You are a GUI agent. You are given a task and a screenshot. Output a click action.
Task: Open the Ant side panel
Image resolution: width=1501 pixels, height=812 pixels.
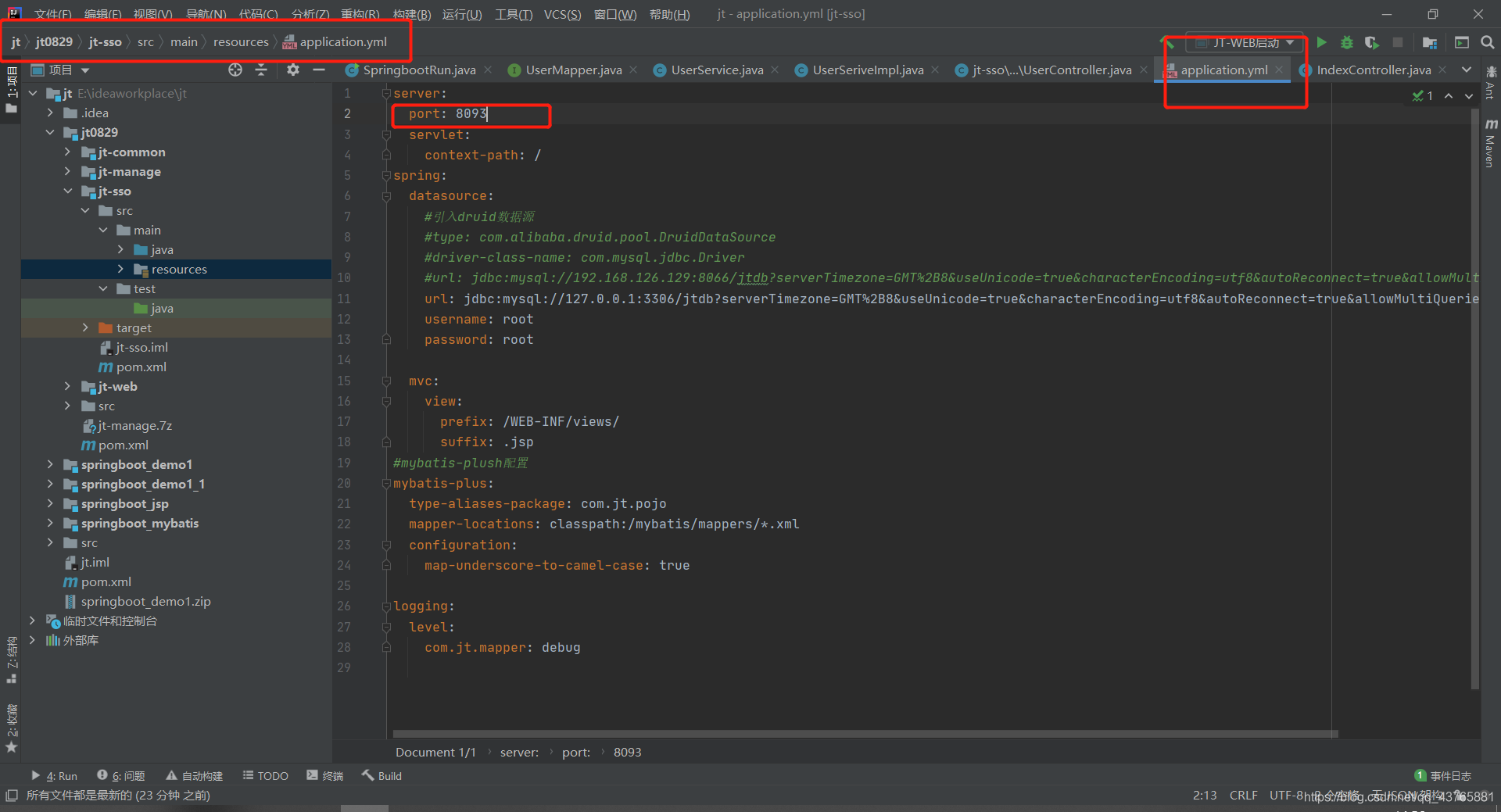coord(1490,82)
